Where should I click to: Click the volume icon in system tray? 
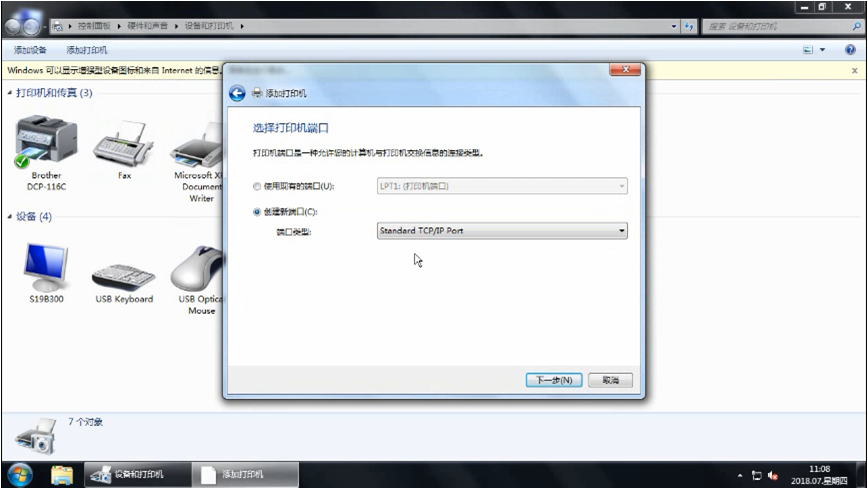(773, 476)
